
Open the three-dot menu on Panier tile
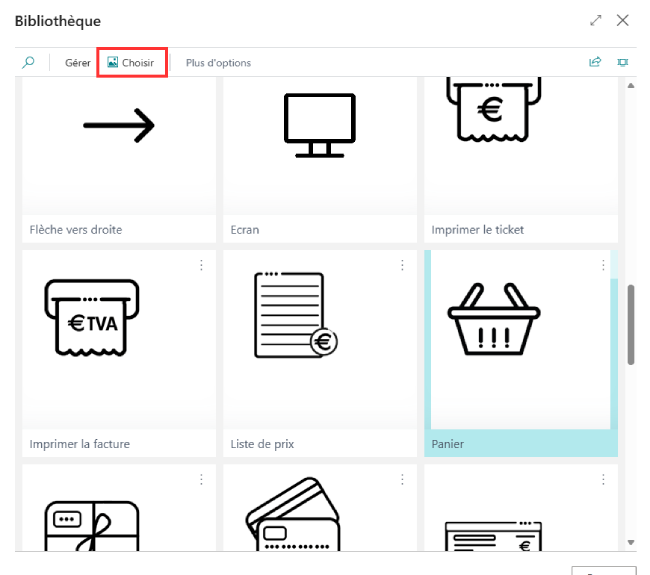pyautogui.click(x=603, y=265)
